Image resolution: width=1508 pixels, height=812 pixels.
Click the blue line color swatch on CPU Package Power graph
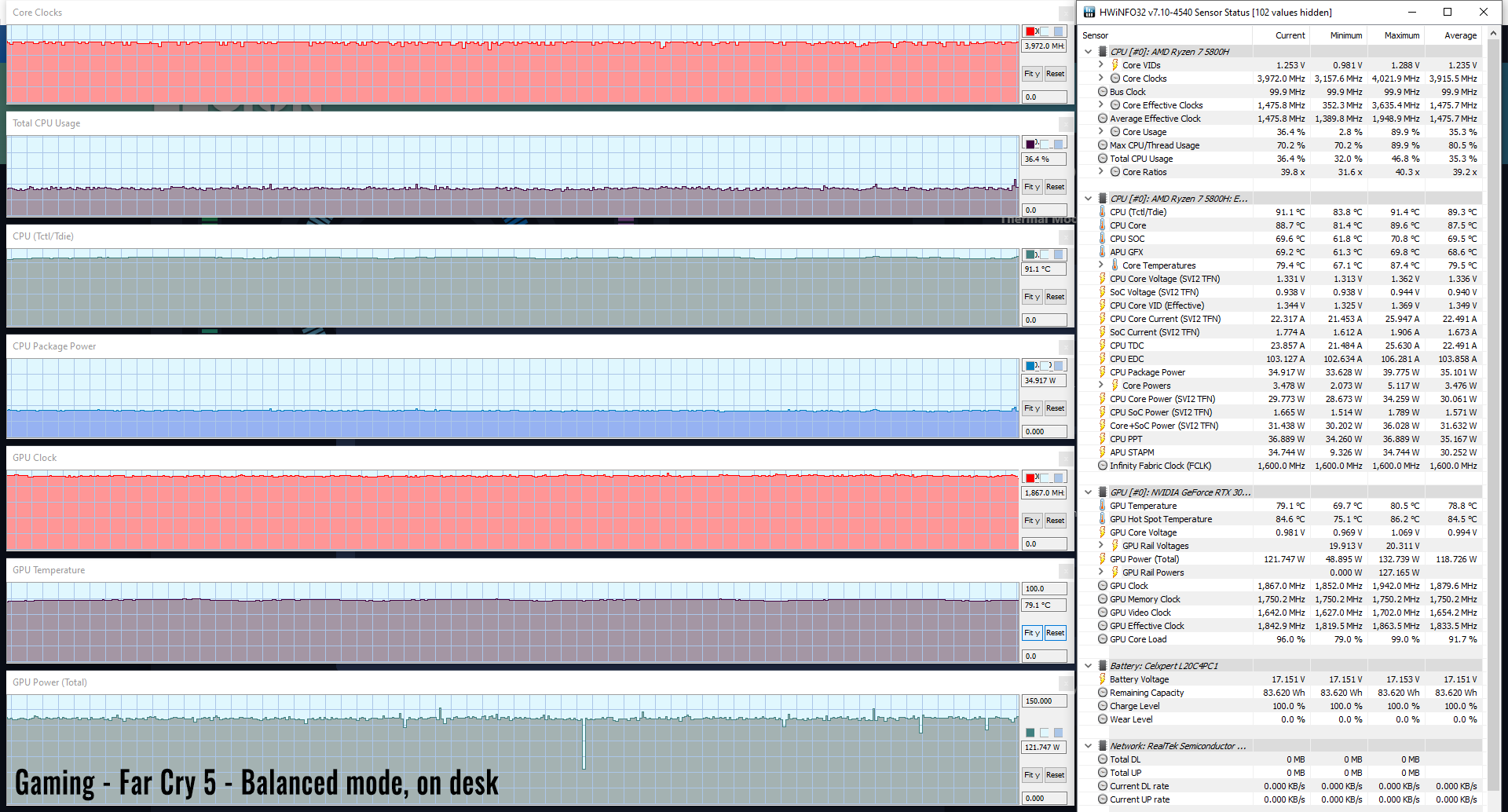click(1030, 366)
